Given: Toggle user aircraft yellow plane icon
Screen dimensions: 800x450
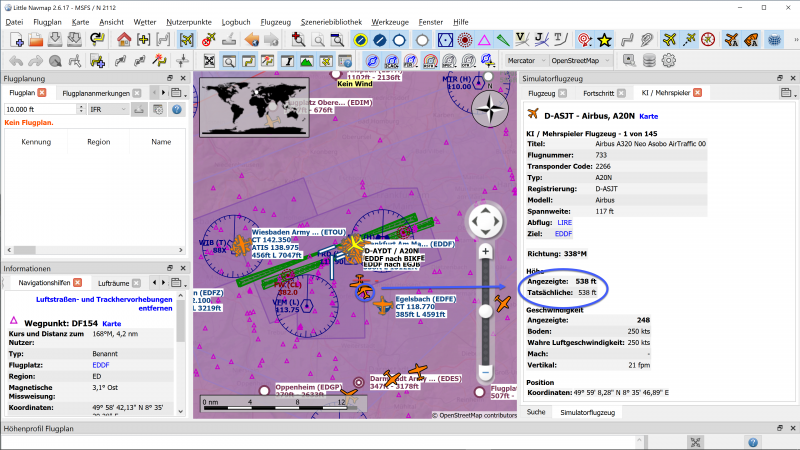Looking at the screenshot, I should pyautogui.click(x=669, y=39).
